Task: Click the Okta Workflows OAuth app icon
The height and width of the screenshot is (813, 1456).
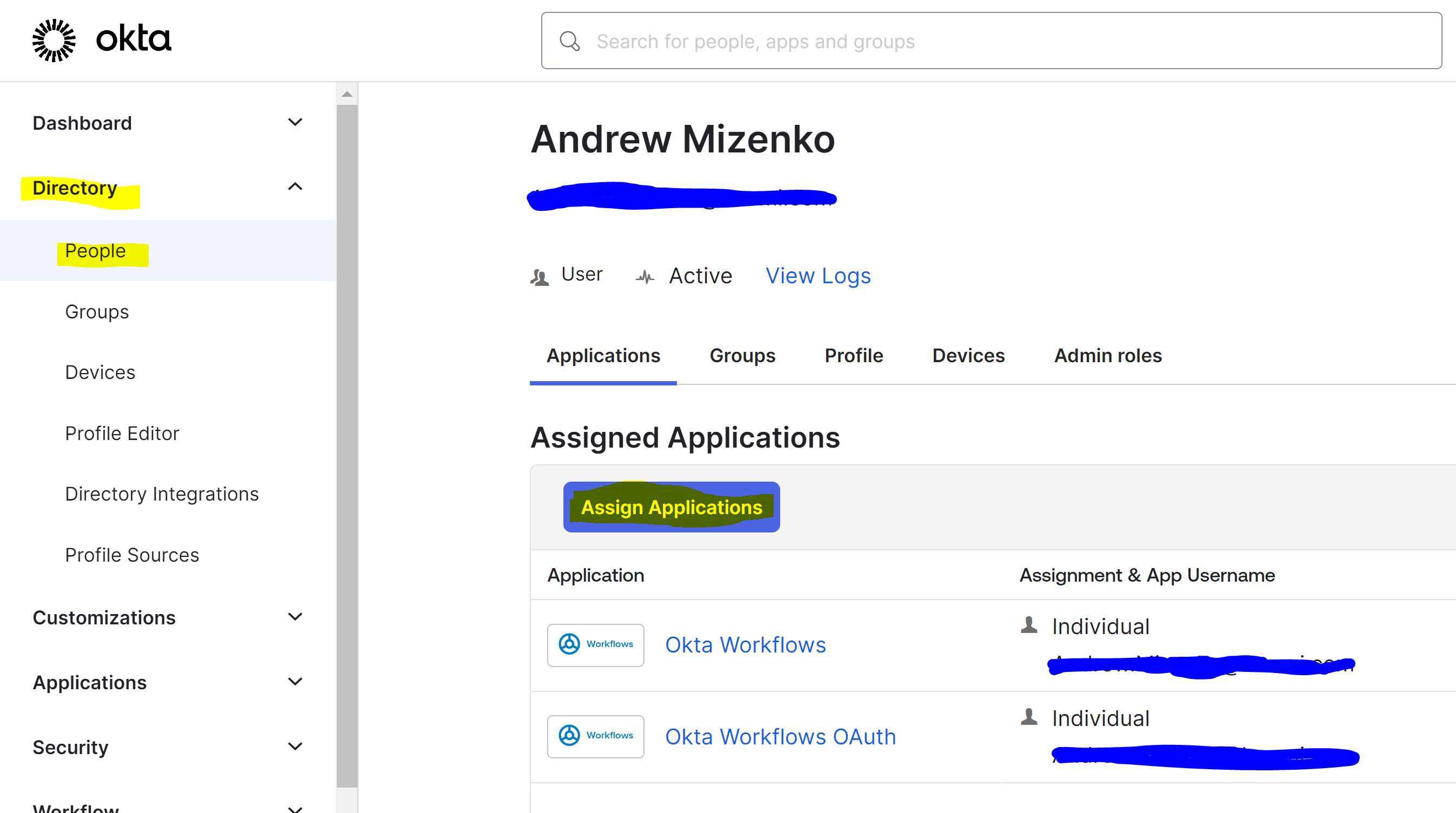Action: pos(595,736)
